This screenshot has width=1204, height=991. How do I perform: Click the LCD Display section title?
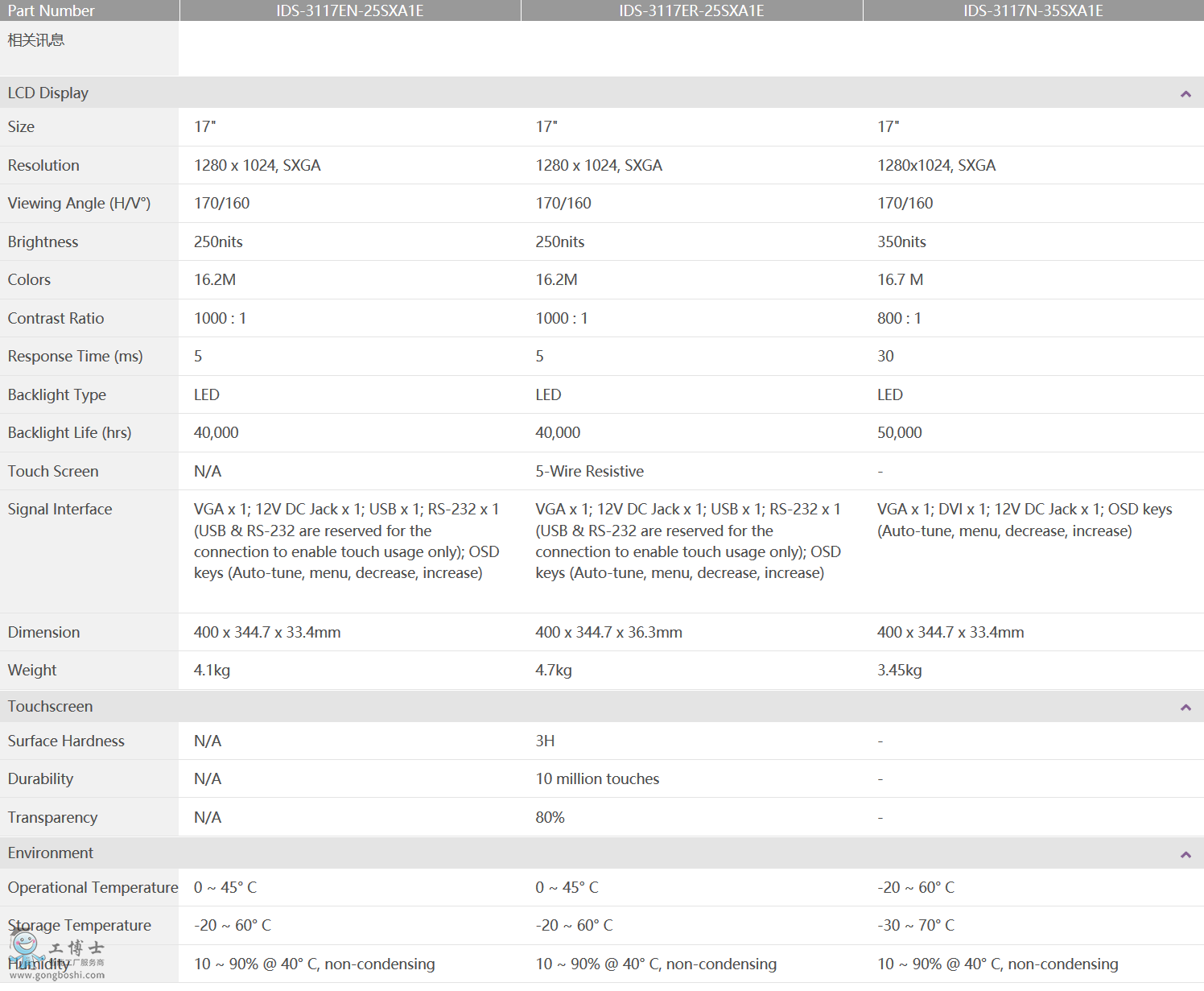(48, 93)
